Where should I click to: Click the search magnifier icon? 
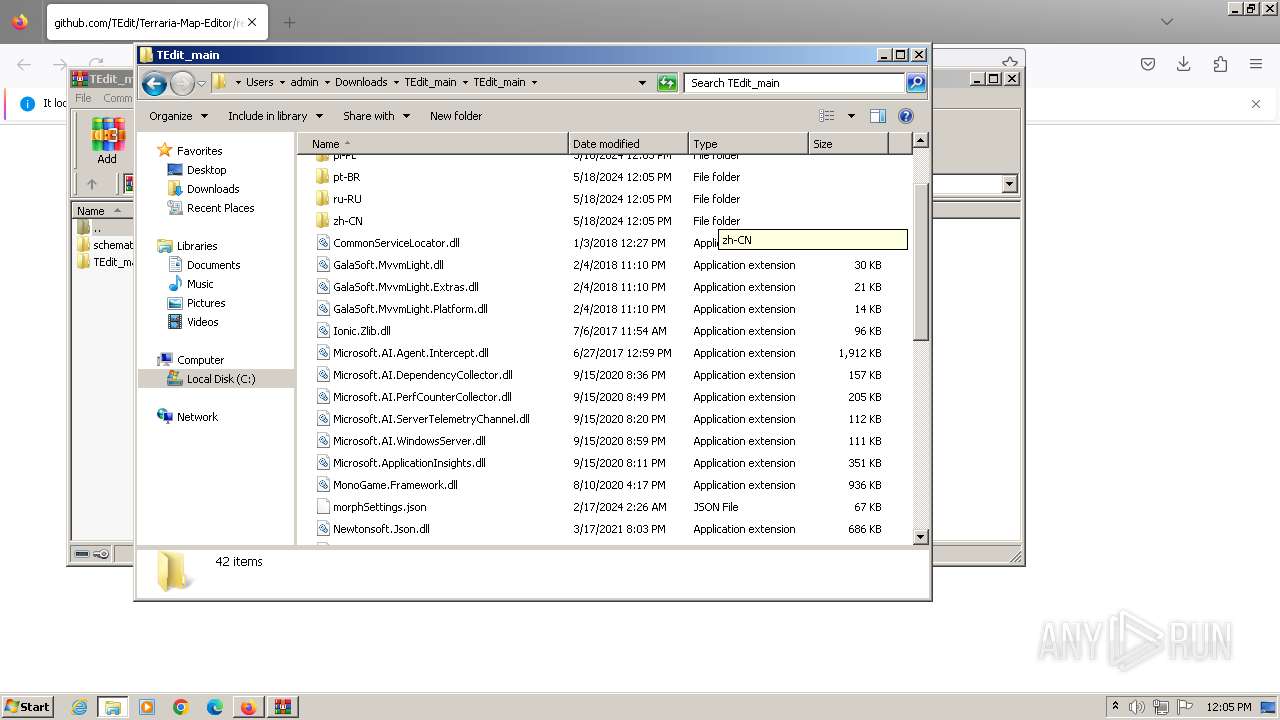point(915,83)
